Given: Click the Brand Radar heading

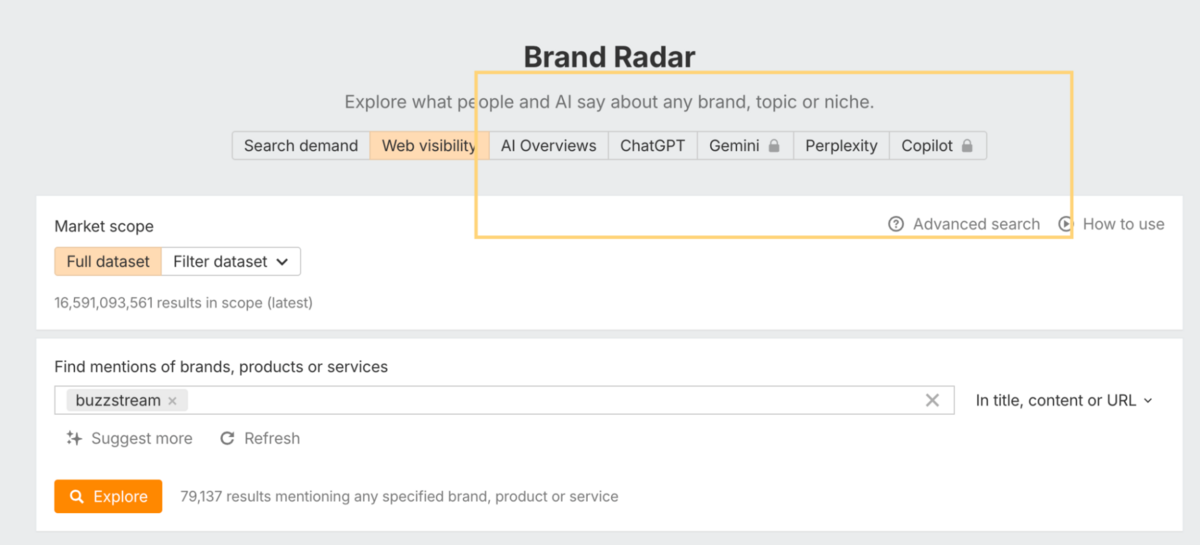Looking at the screenshot, I should click(x=609, y=57).
